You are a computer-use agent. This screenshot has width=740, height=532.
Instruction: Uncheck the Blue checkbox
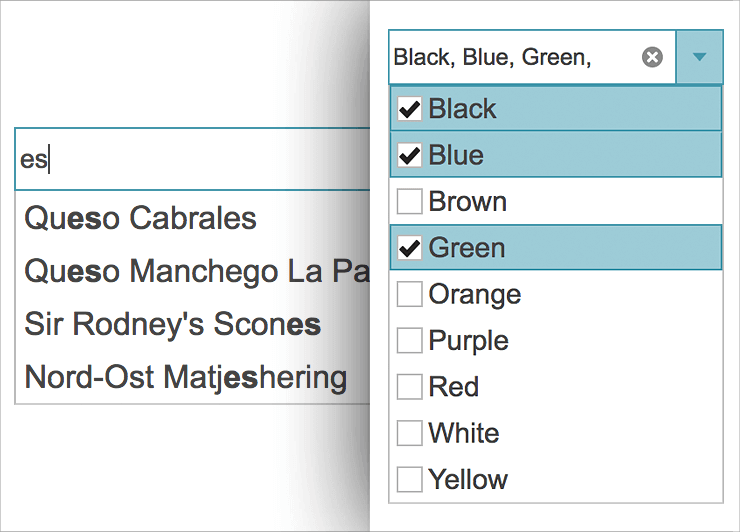tap(409, 155)
